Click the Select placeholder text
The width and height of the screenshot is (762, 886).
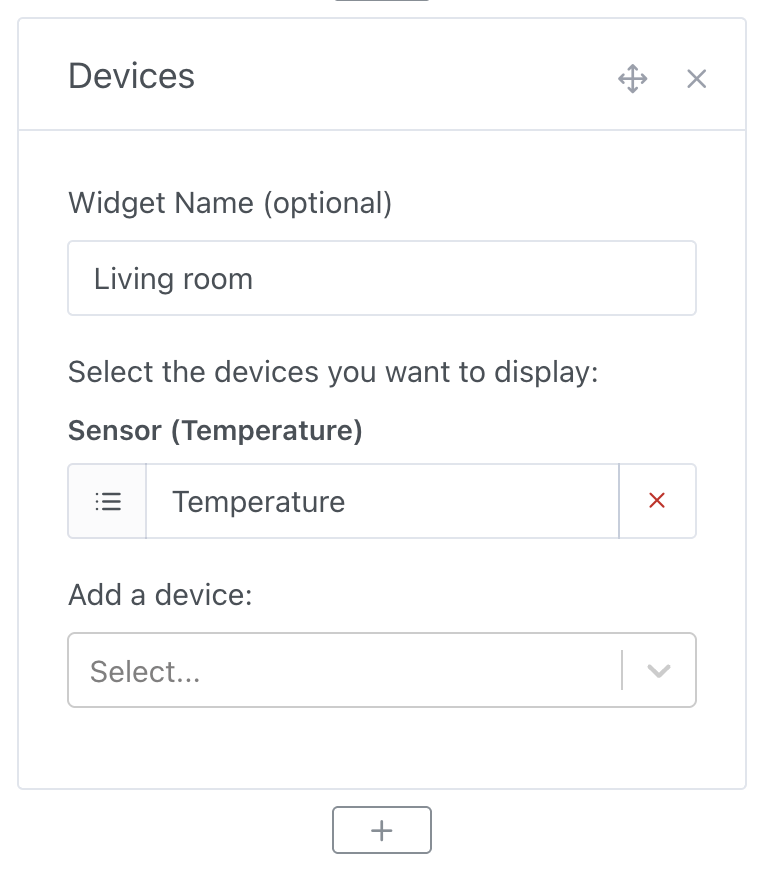tap(143, 671)
